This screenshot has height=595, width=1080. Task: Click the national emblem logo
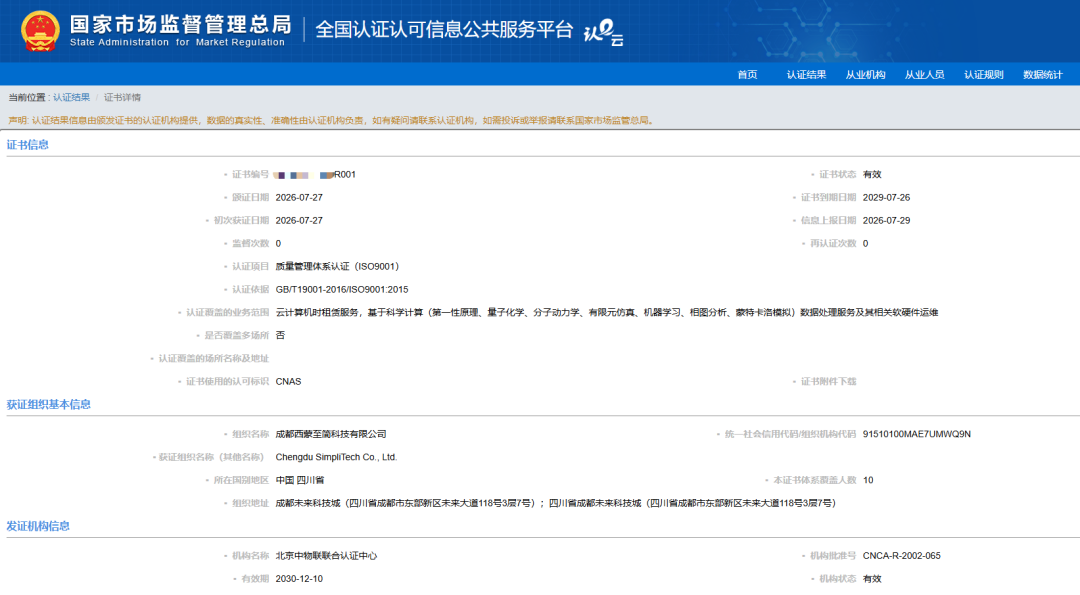[x=40, y=32]
